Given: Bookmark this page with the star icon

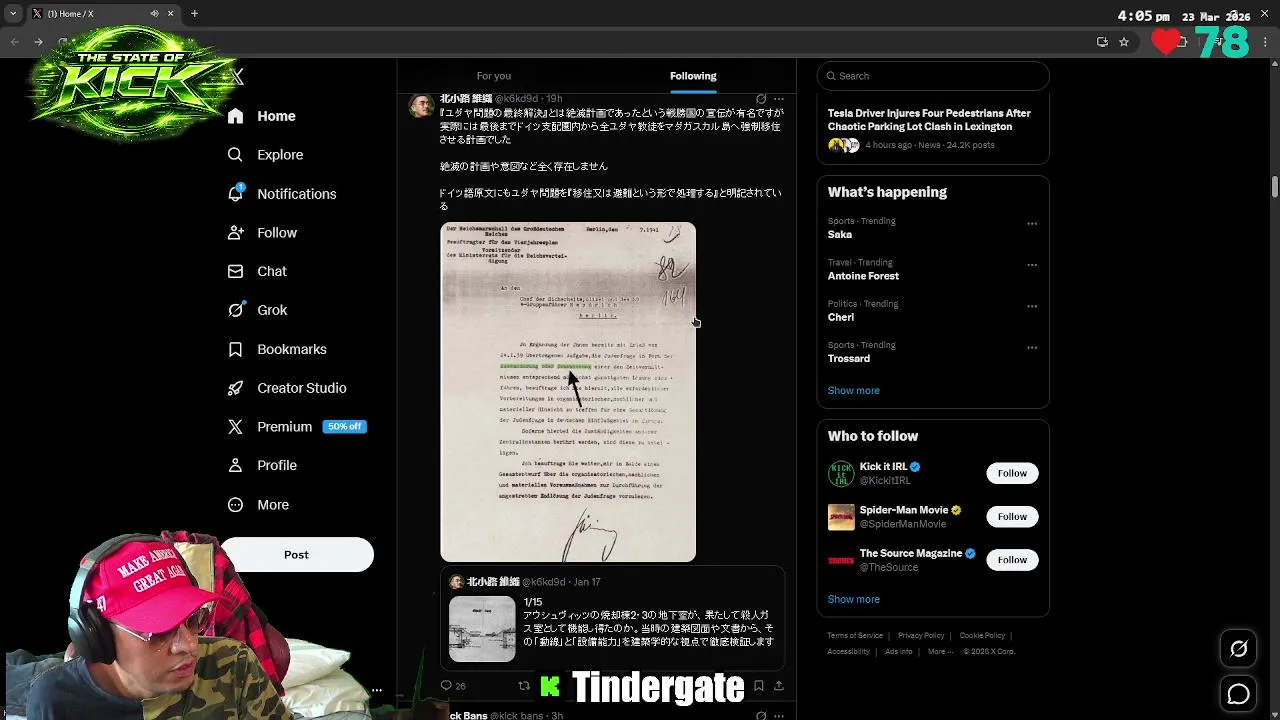Looking at the screenshot, I should click(1124, 42).
